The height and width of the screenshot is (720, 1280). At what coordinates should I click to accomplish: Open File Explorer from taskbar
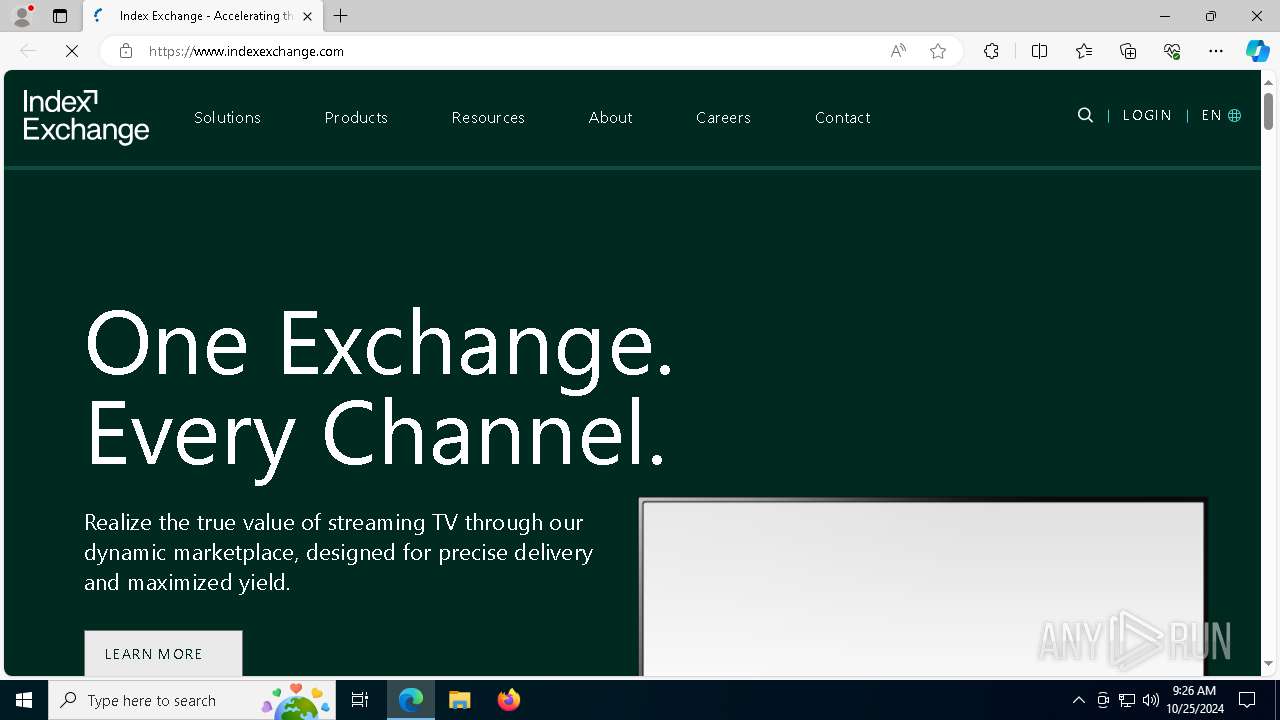click(459, 700)
